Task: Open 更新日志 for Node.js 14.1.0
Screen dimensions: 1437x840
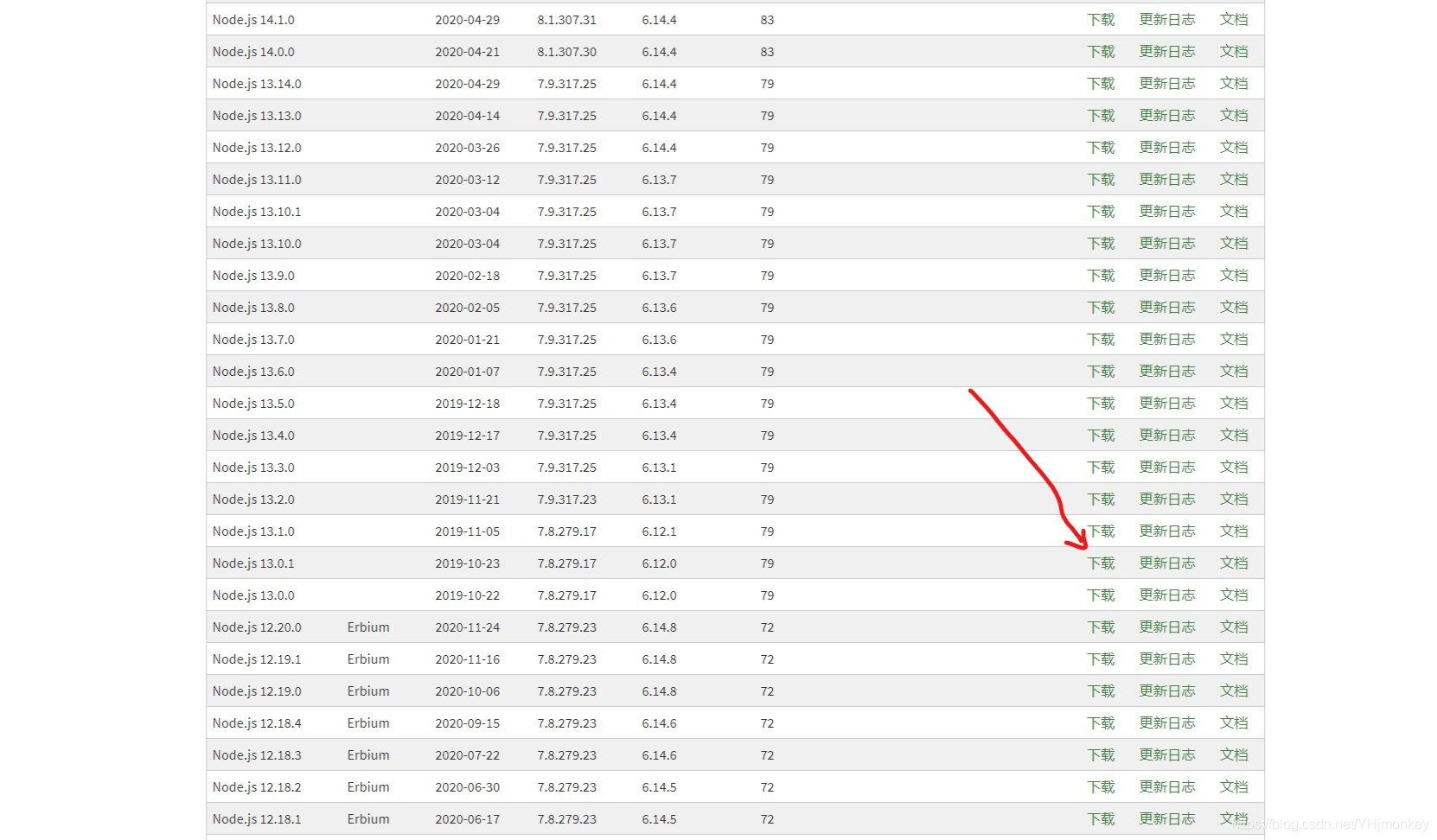Action: [x=1167, y=20]
